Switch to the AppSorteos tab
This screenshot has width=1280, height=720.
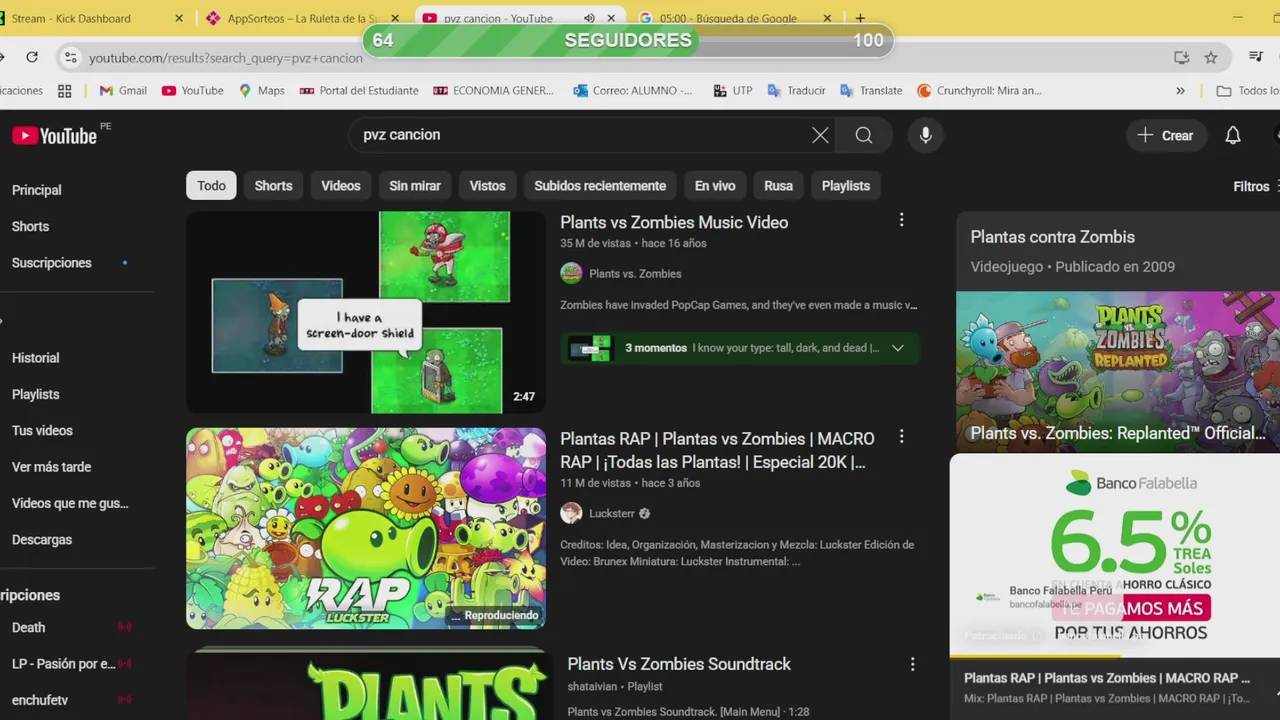300,18
